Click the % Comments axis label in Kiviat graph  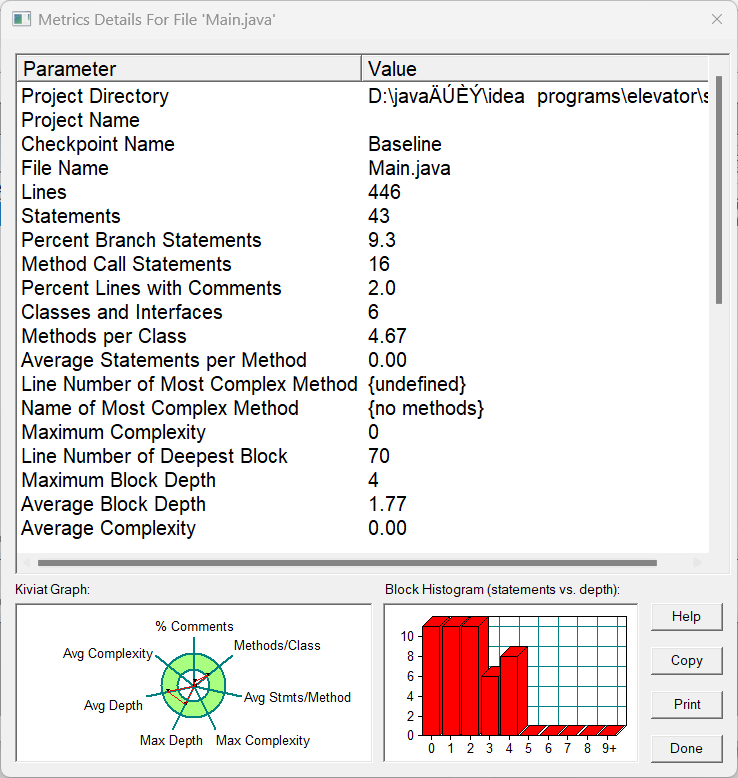coord(194,626)
